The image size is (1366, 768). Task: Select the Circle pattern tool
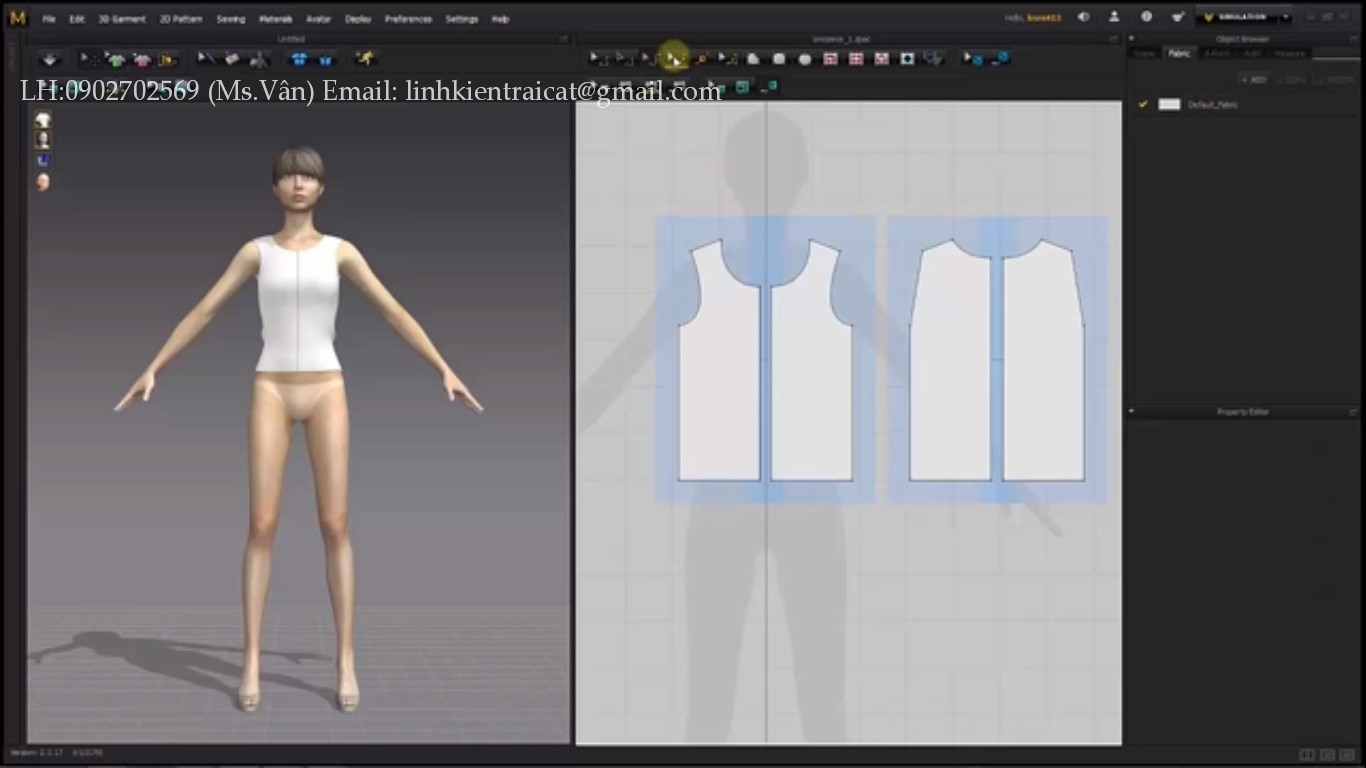coord(805,59)
